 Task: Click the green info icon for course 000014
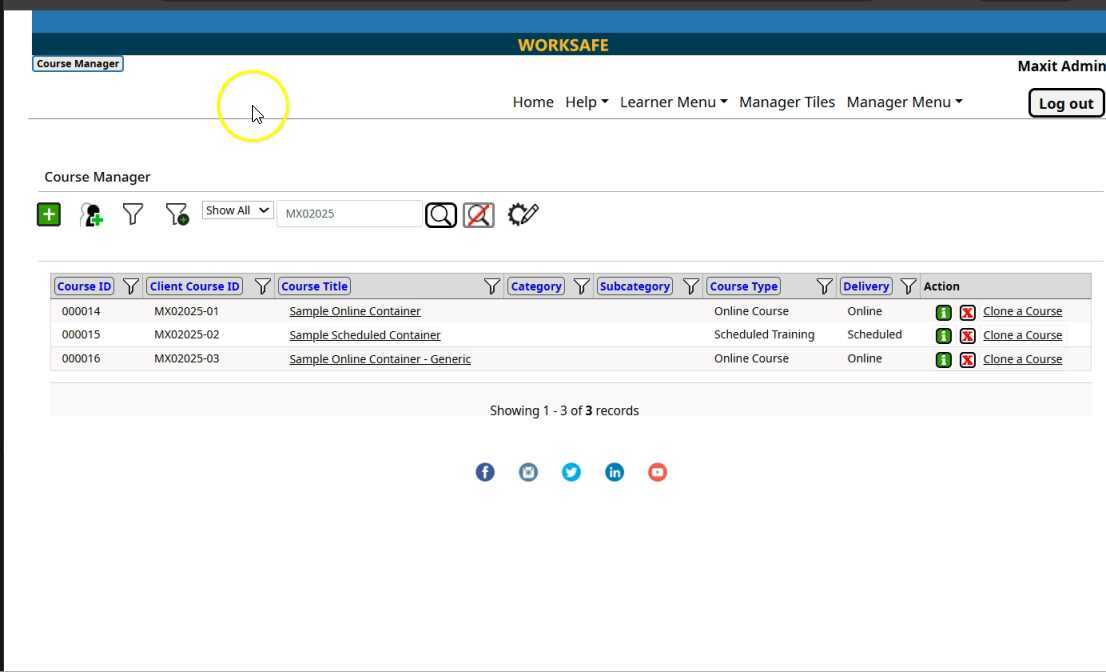point(943,312)
